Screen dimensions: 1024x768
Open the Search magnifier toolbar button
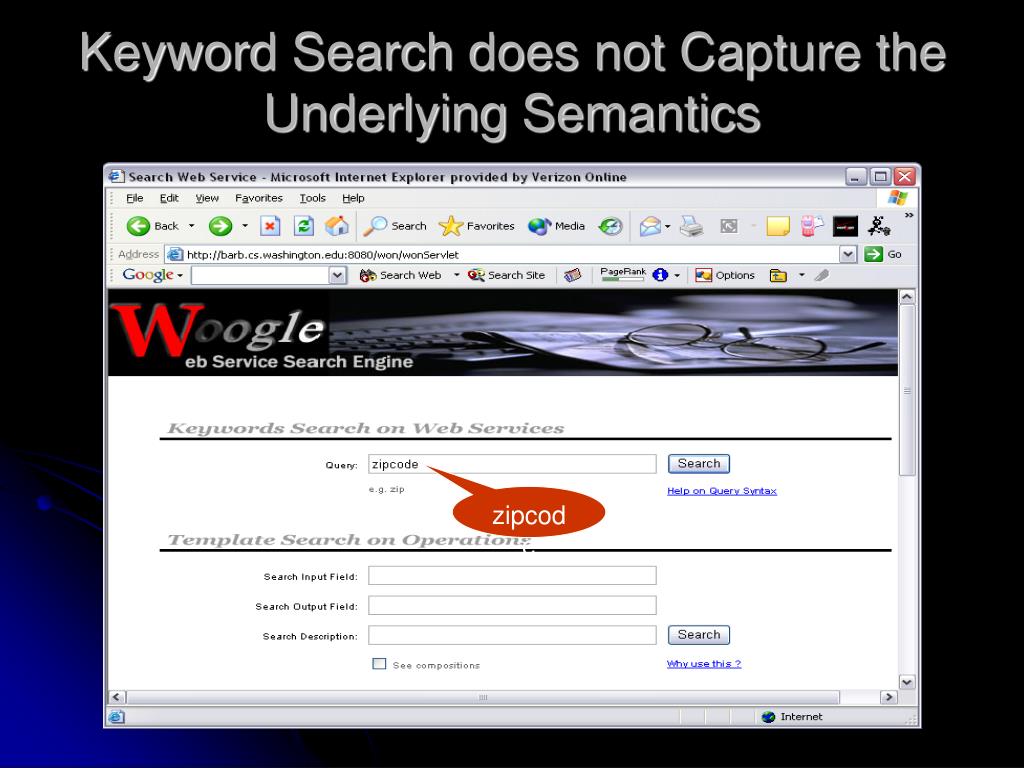point(394,226)
